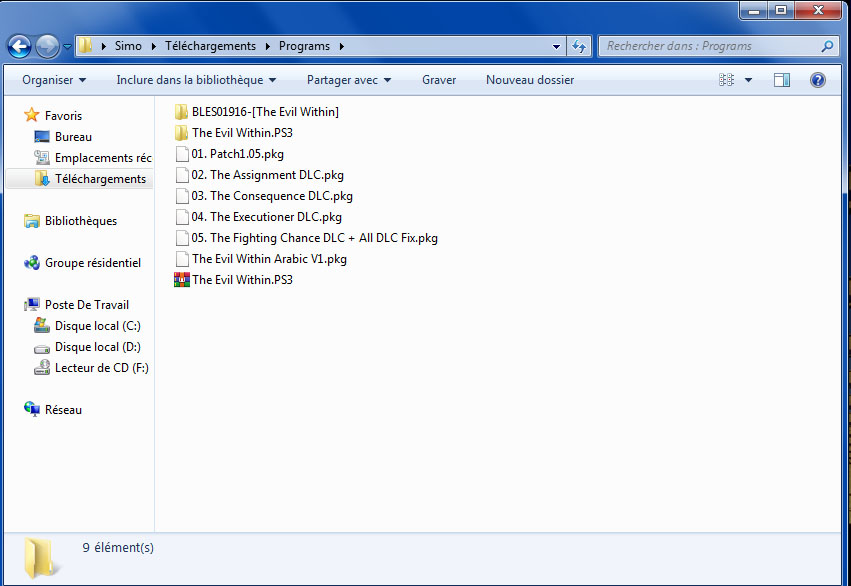The height and width of the screenshot is (586, 851).
Task: Select Disque local (C:) in navigation pane
Action: (x=97, y=326)
